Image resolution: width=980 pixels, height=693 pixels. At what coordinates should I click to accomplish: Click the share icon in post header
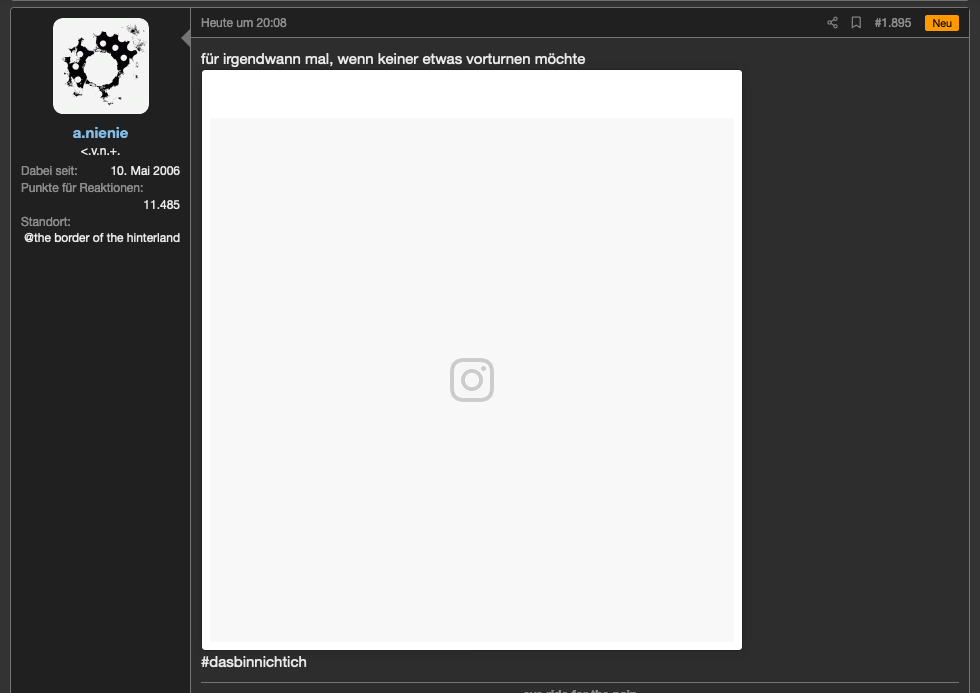832,23
